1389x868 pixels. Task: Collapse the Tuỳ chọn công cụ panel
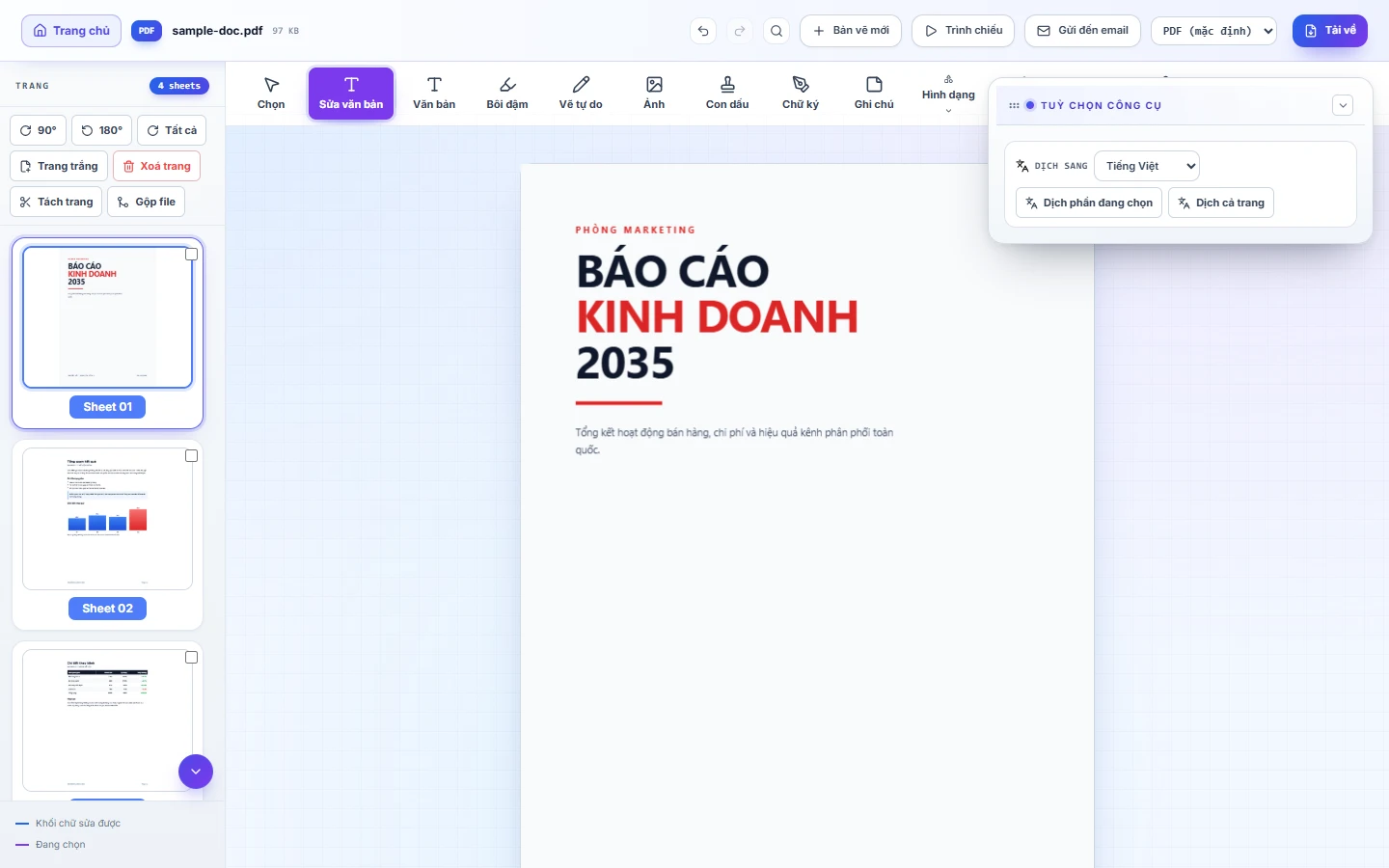pos(1343,105)
